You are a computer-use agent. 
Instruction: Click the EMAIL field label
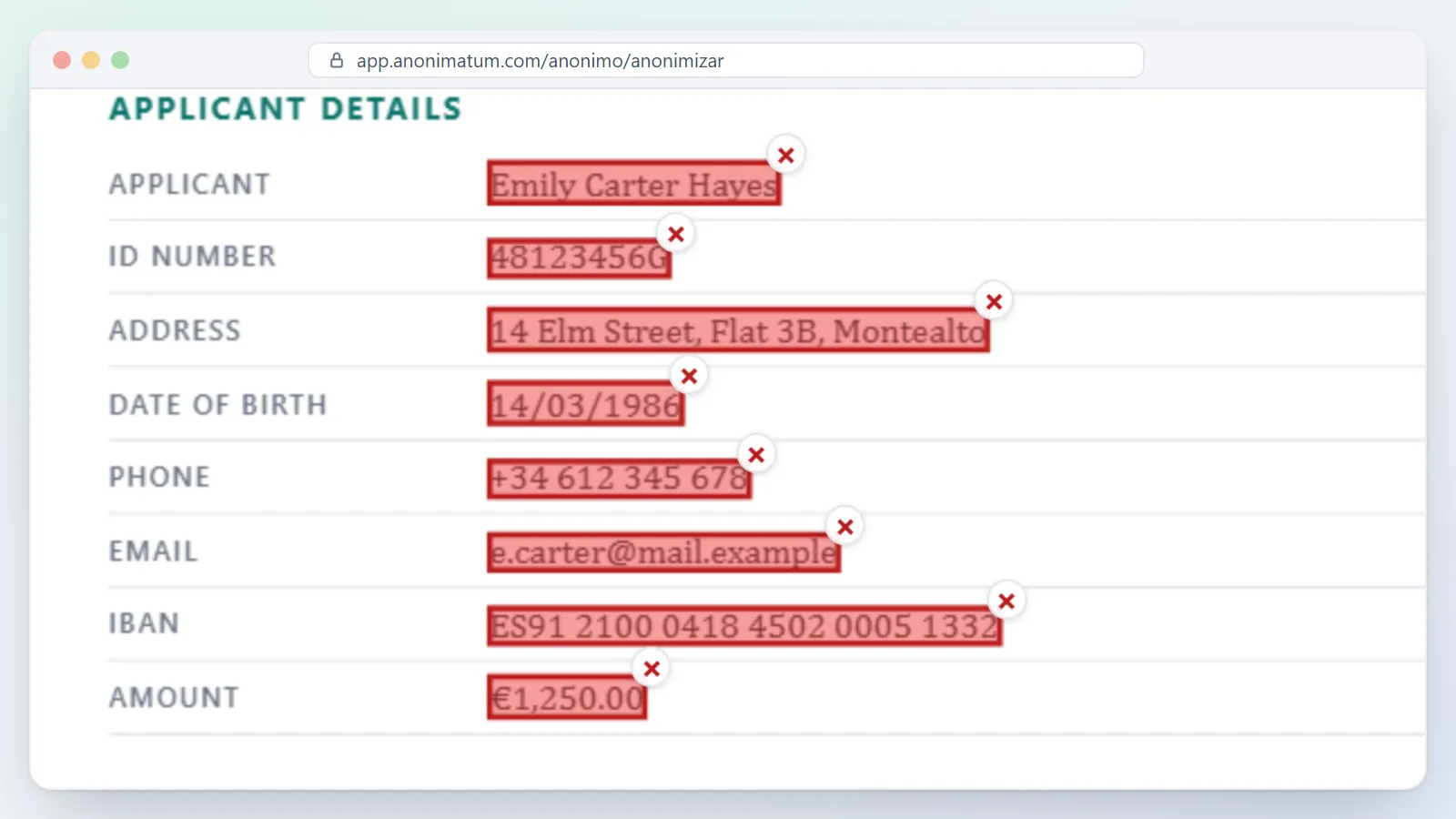153,551
